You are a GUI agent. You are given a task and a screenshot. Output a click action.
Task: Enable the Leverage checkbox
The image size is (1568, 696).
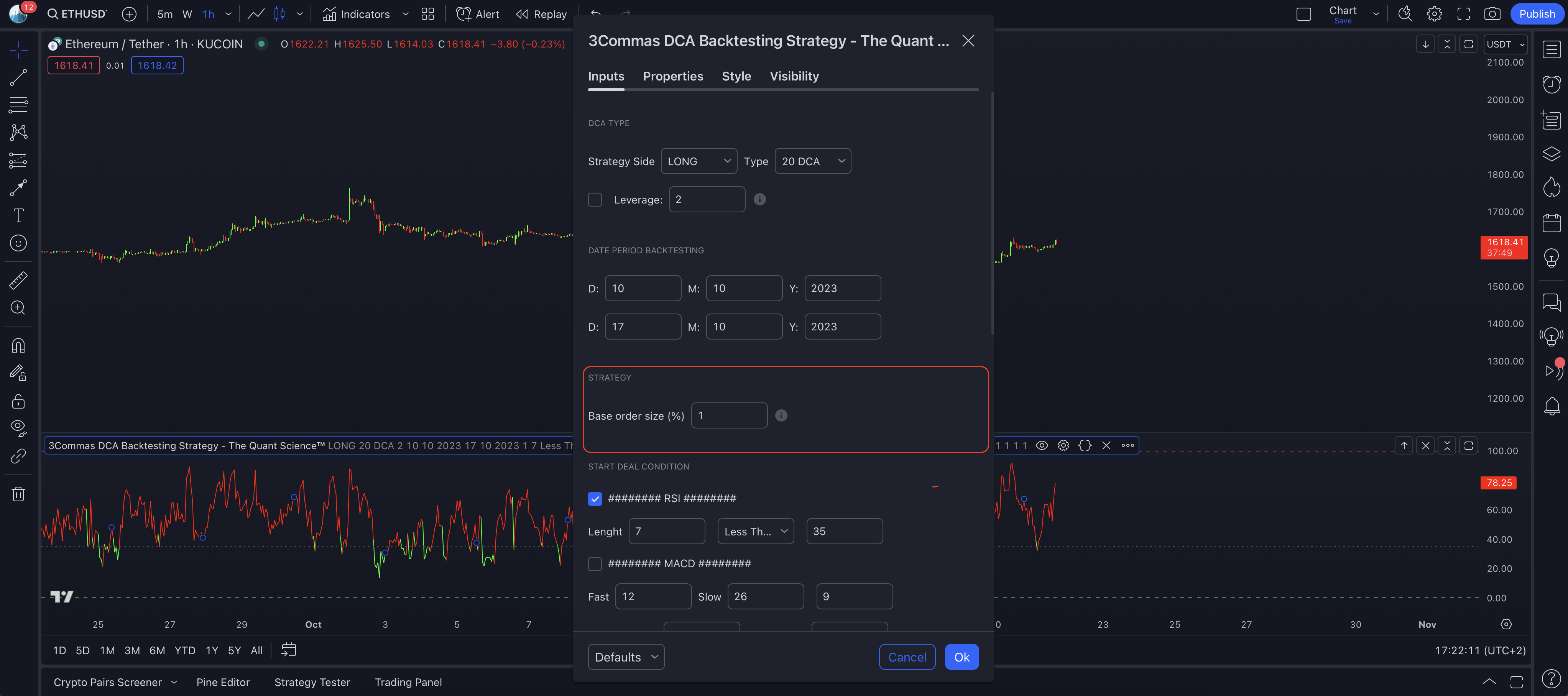point(595,200)
